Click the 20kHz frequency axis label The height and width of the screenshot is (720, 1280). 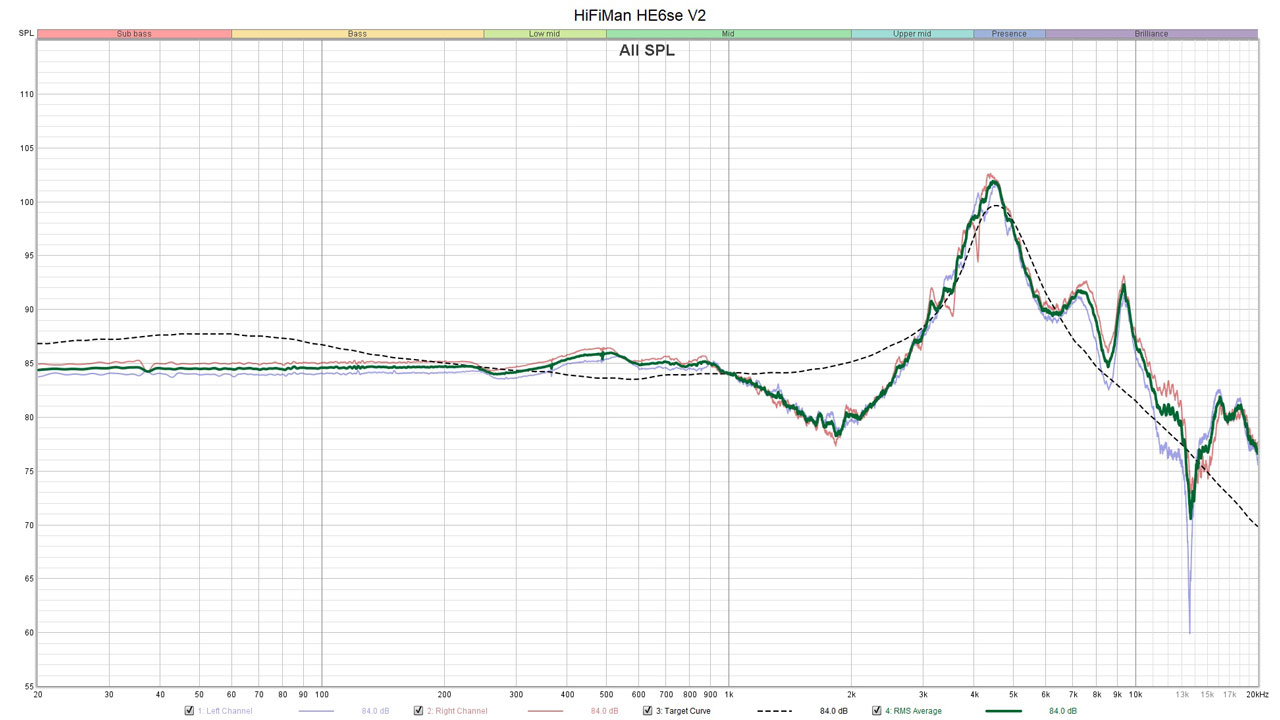pyautogui.click(x=1257, y=694)
